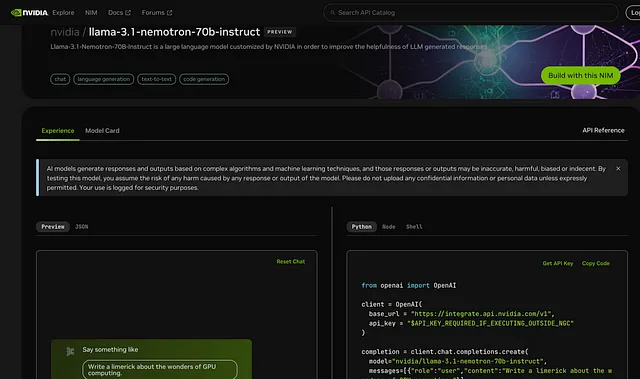640x379 pixels.
Task: Click Reset Chat
Action: [291, 262]
